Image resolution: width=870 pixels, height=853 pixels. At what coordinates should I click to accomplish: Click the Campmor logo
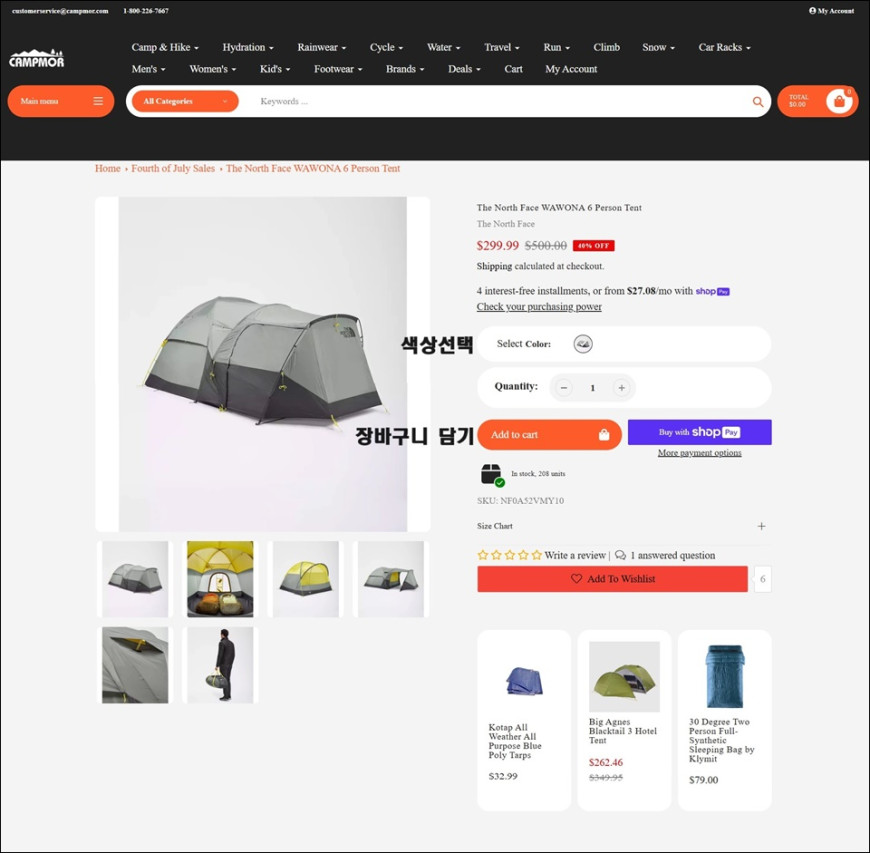37,58
